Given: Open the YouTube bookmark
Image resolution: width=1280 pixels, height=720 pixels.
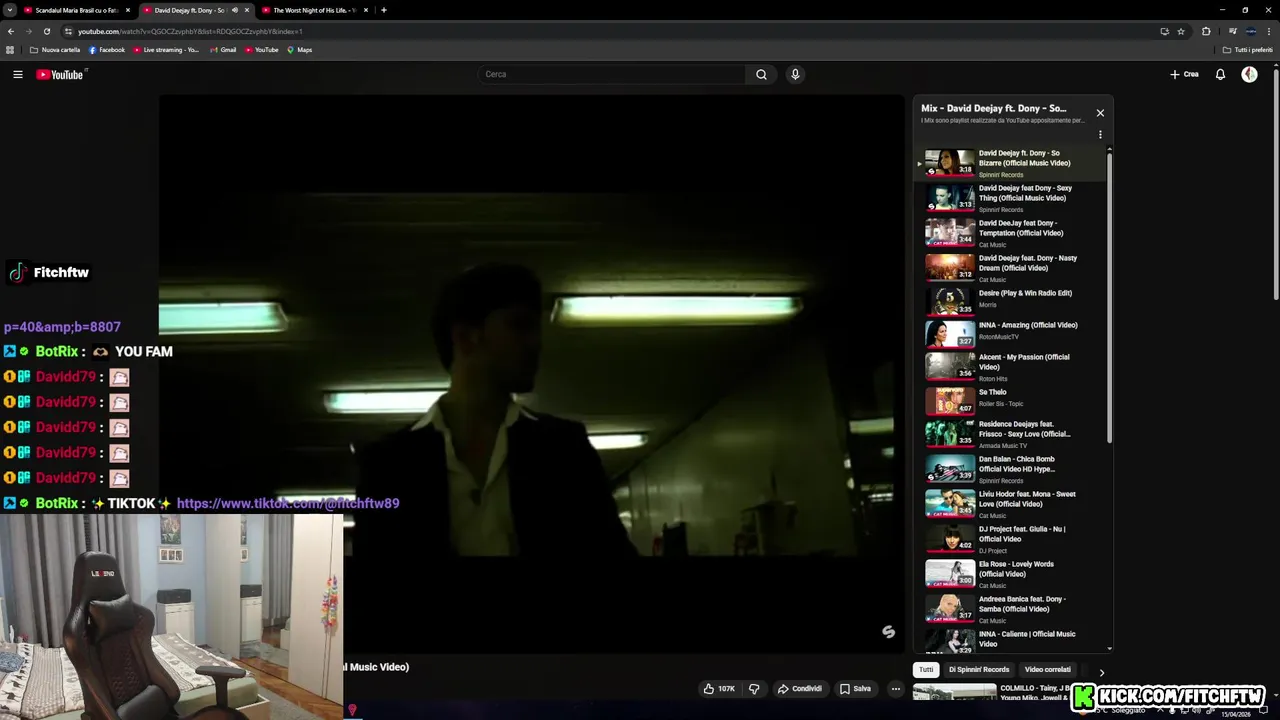Looking at the screenshot, I should click(261, 50).
